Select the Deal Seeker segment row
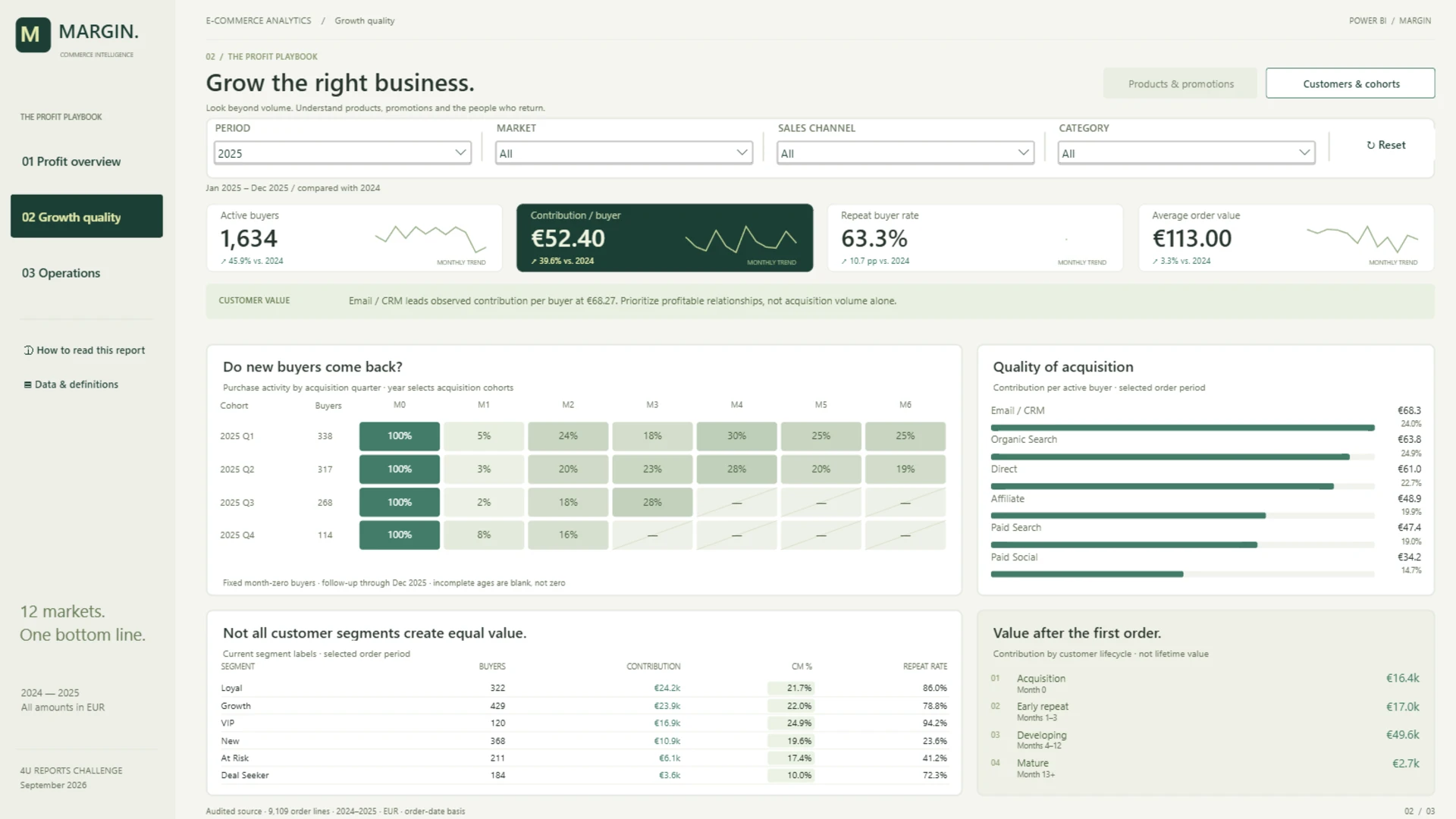1456x819 pixels. pyautogui.click(x=584, y=776)
